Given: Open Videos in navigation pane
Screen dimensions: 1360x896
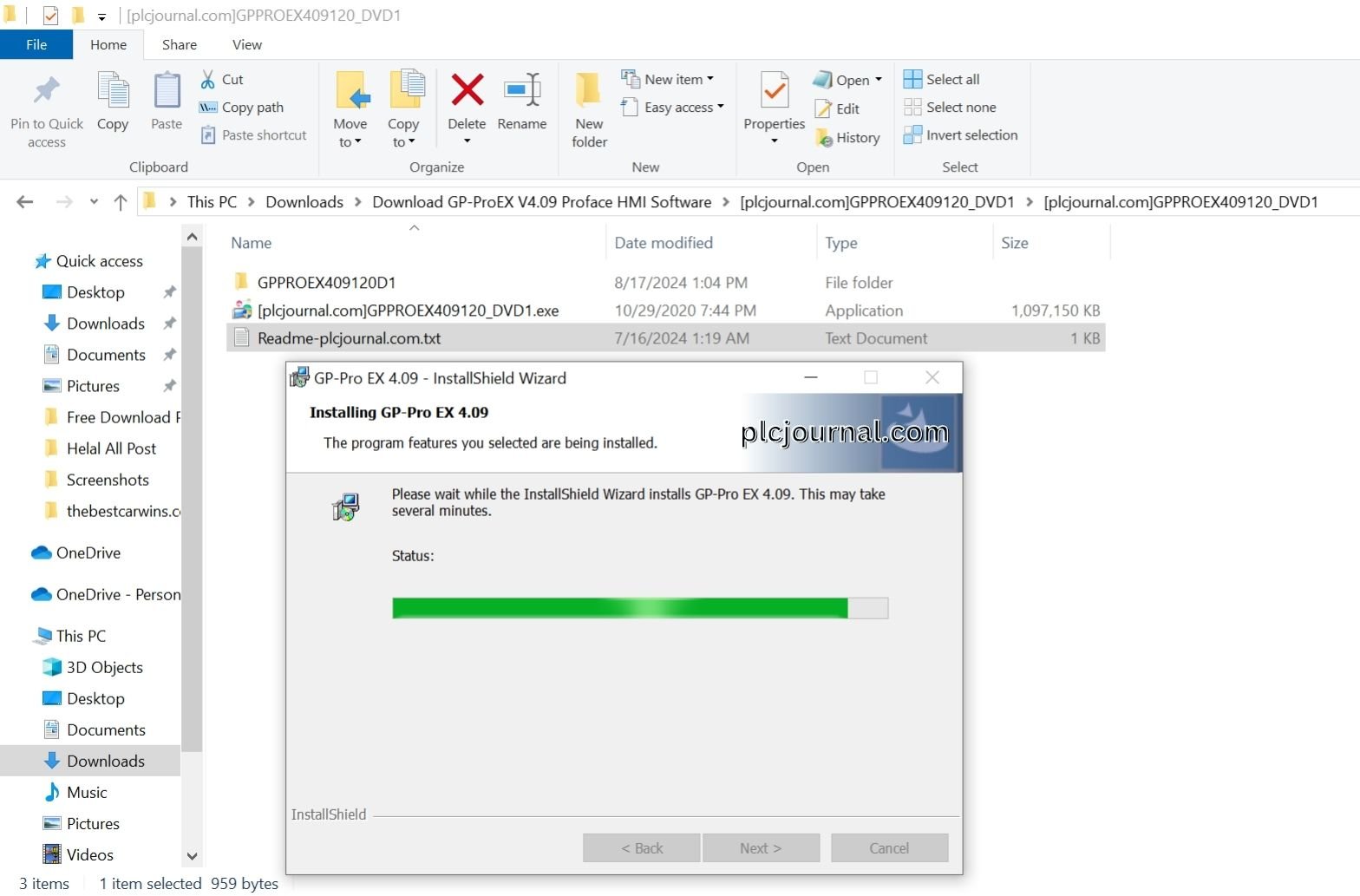Looking at the screenshot, I should click(x=78, y=855).
